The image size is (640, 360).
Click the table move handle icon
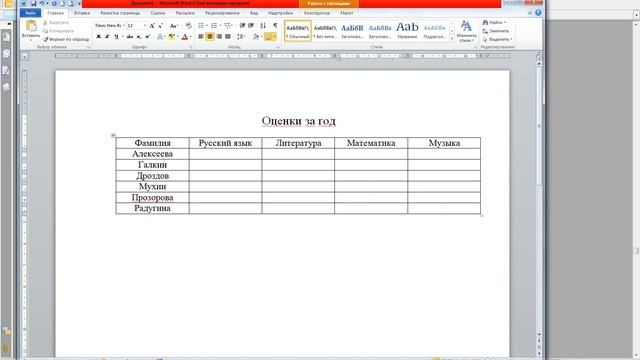point(113,135)
